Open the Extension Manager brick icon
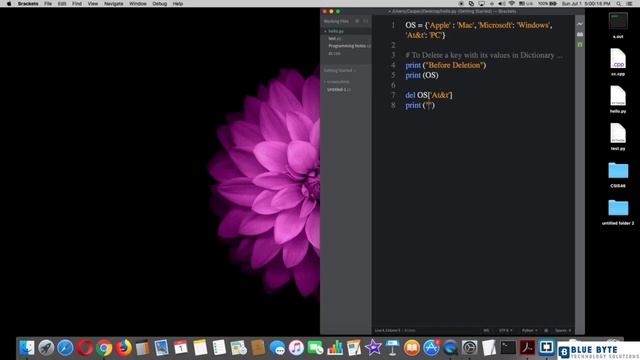The image size is (640, 360). click(x=580, y=34)
